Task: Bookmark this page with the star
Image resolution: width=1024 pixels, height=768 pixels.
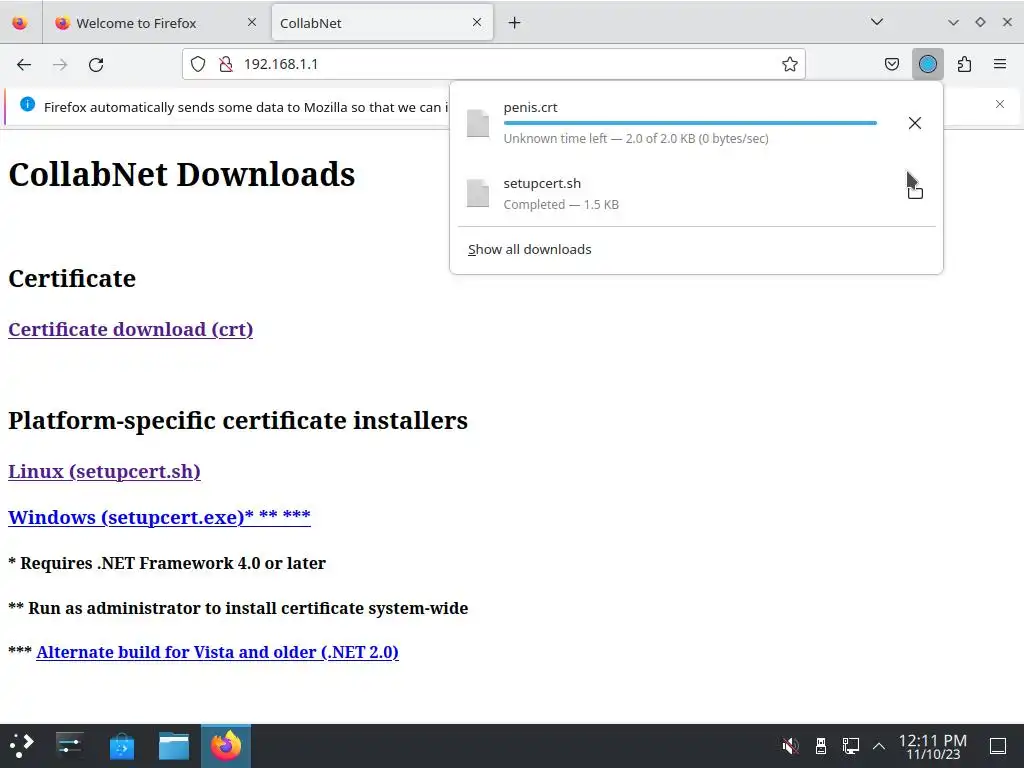Action: point(790,64)
